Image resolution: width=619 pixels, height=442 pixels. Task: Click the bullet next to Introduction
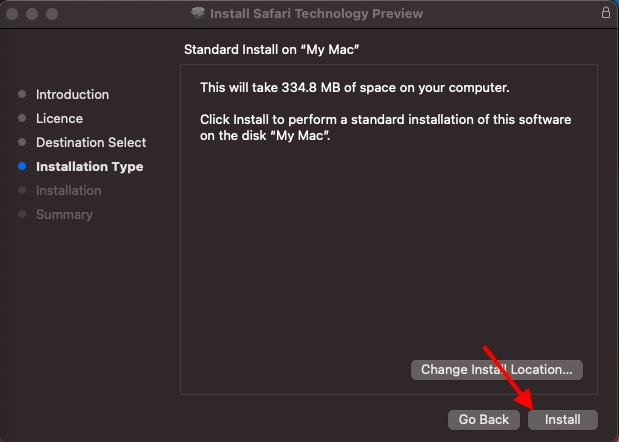[22, 94]
